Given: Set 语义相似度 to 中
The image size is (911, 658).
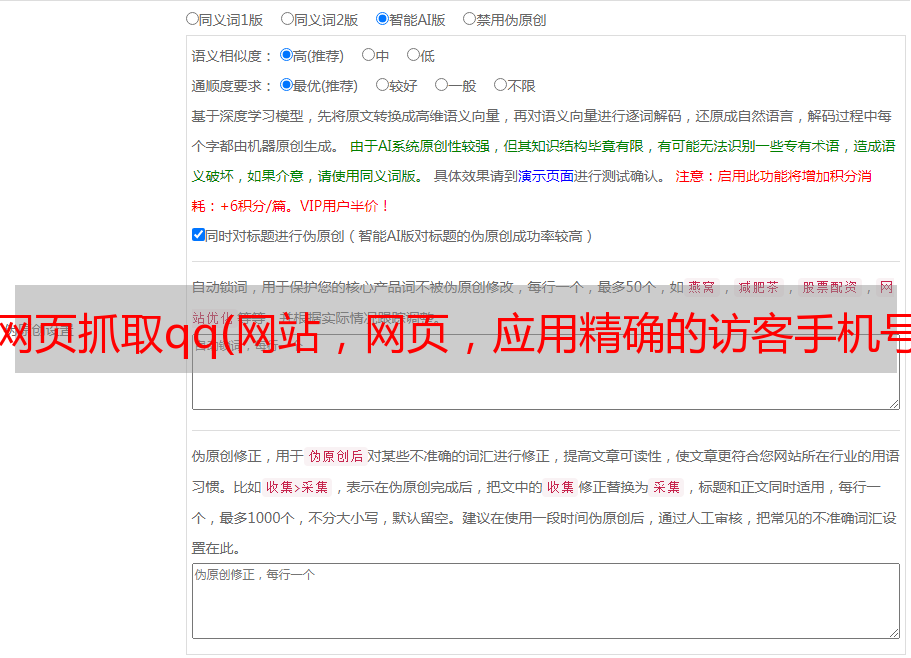Looking at the screenshot, I should pyautogui.click(x=368, y=55).
